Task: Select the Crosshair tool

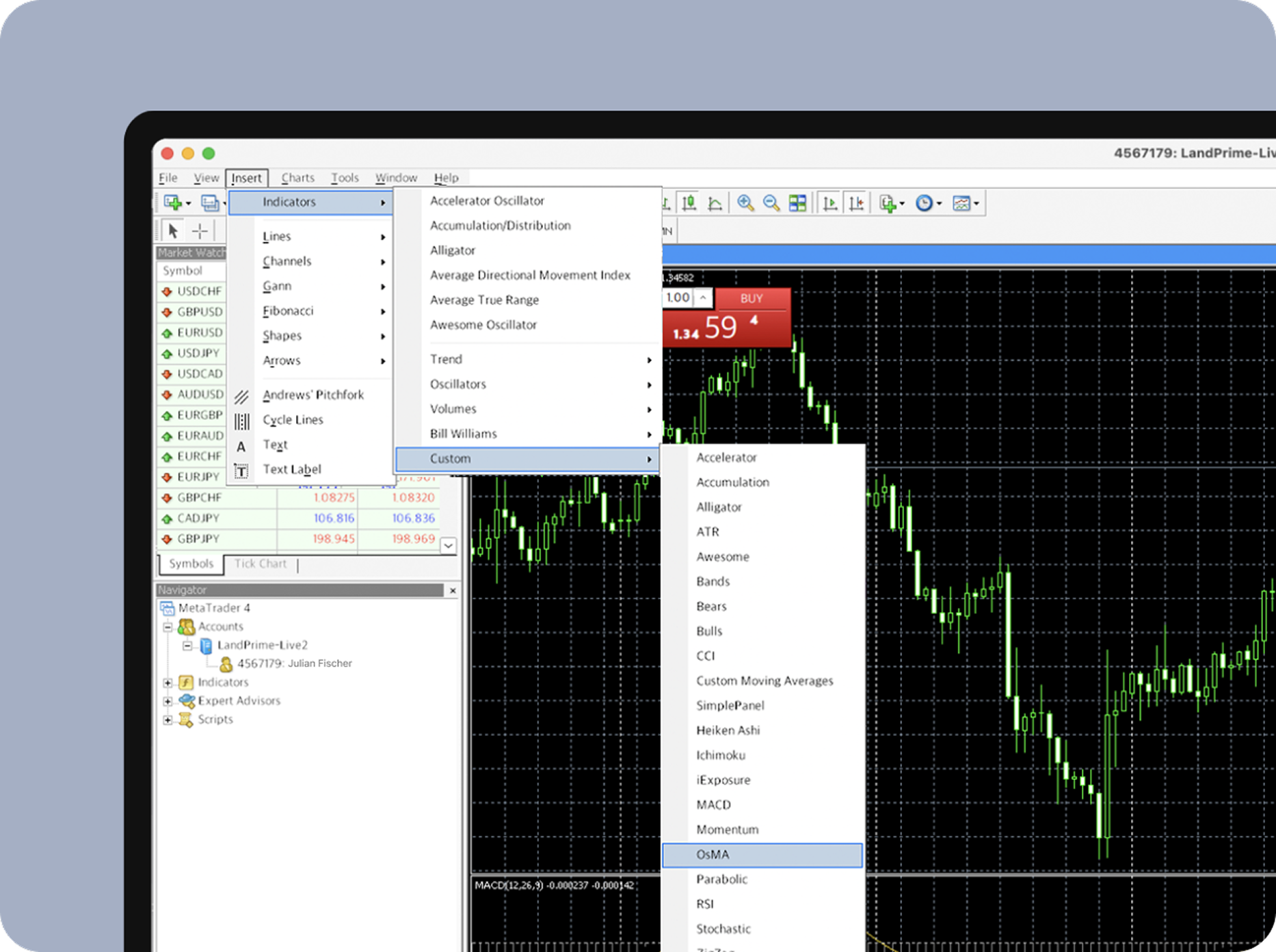Action: (x=199, y=230)
